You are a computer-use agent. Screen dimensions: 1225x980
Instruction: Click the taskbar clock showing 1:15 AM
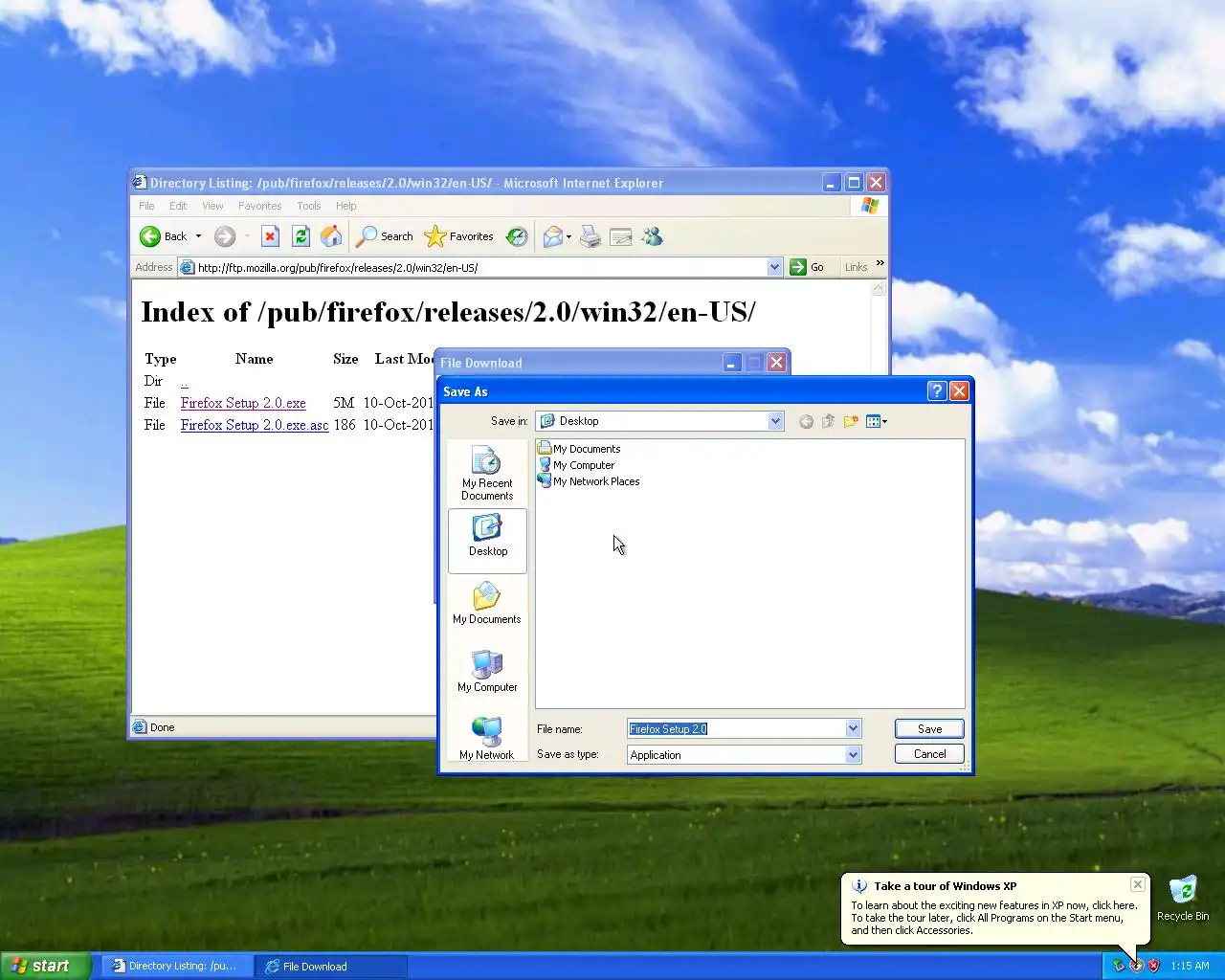(x=1190, y=966)
